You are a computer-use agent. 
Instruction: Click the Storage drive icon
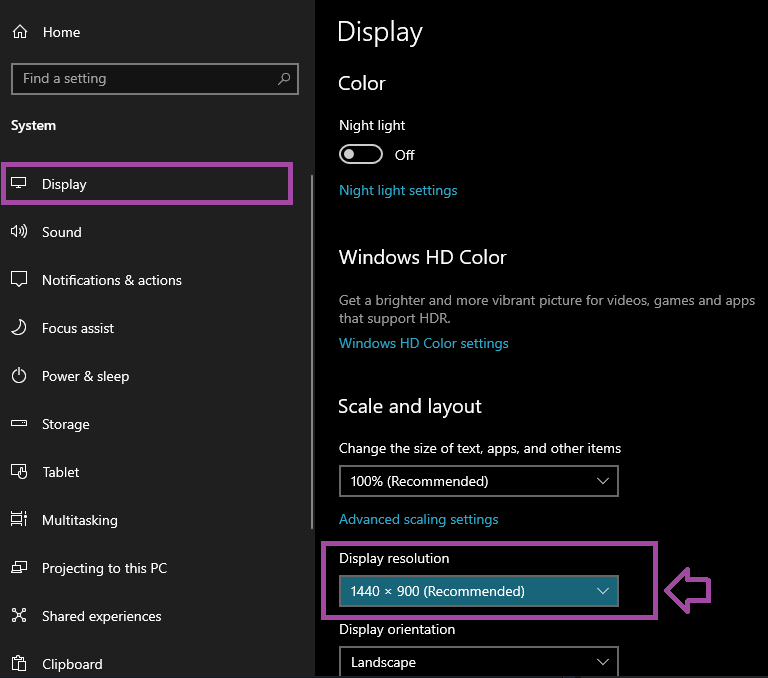[19, 424]
